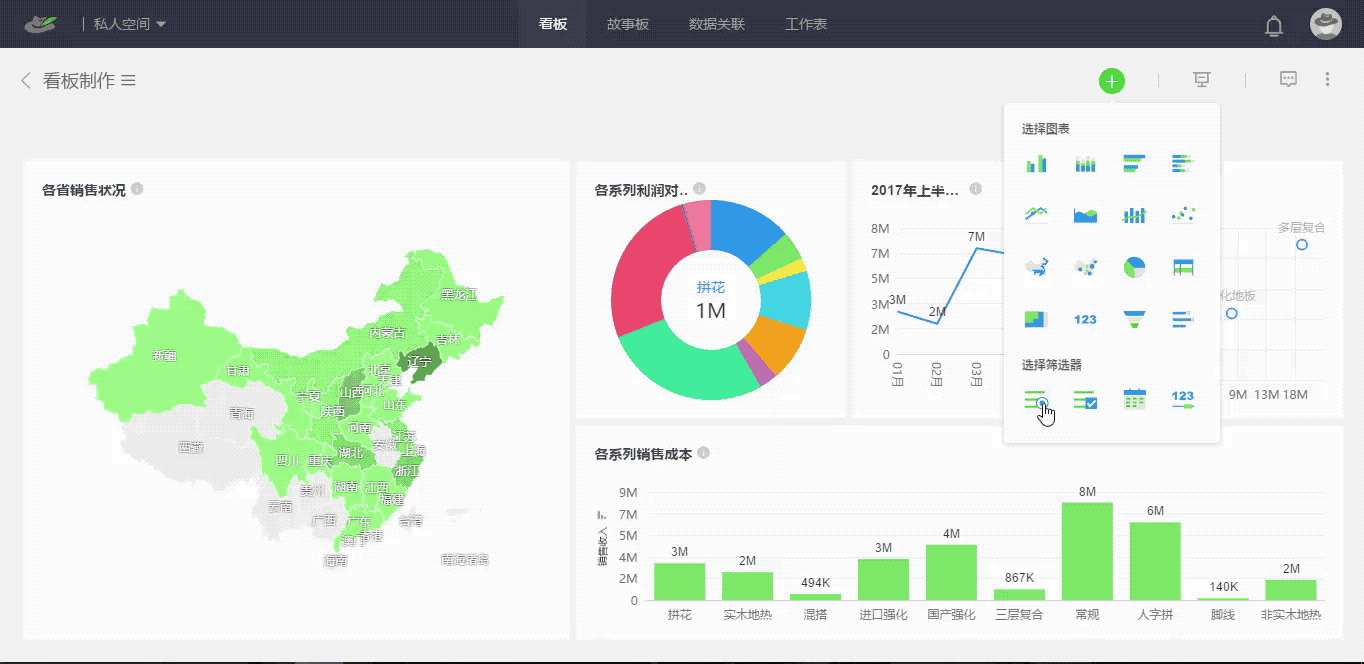Select the treemap chart type
Screen dimensions: 1364x664
point(1036,319)
